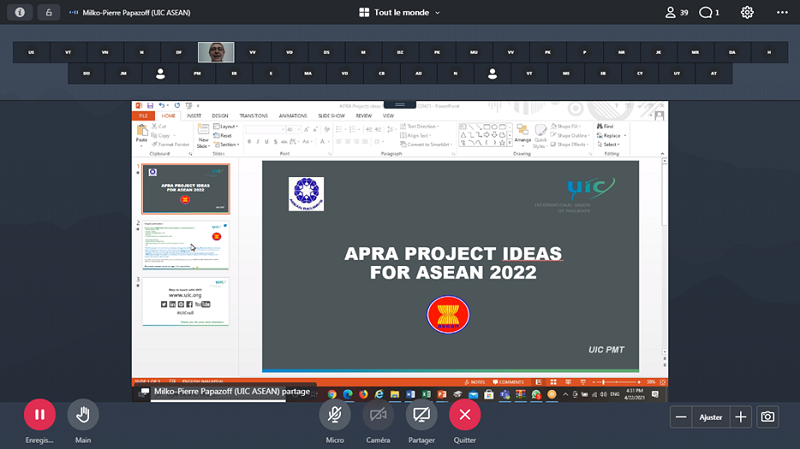Take a screenshot with camera icon
Viewport: 800px width, 449px height.
pyautogui.click(x=767, y=416)
